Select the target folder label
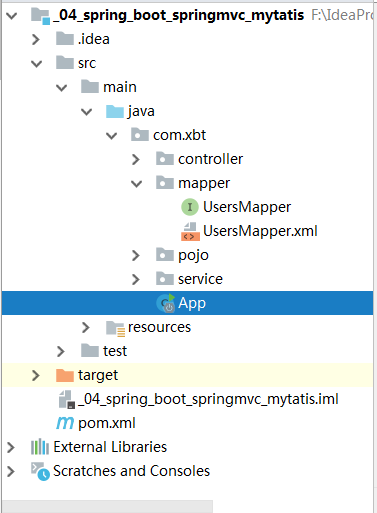The image size is (377, 513). (98, 376)
